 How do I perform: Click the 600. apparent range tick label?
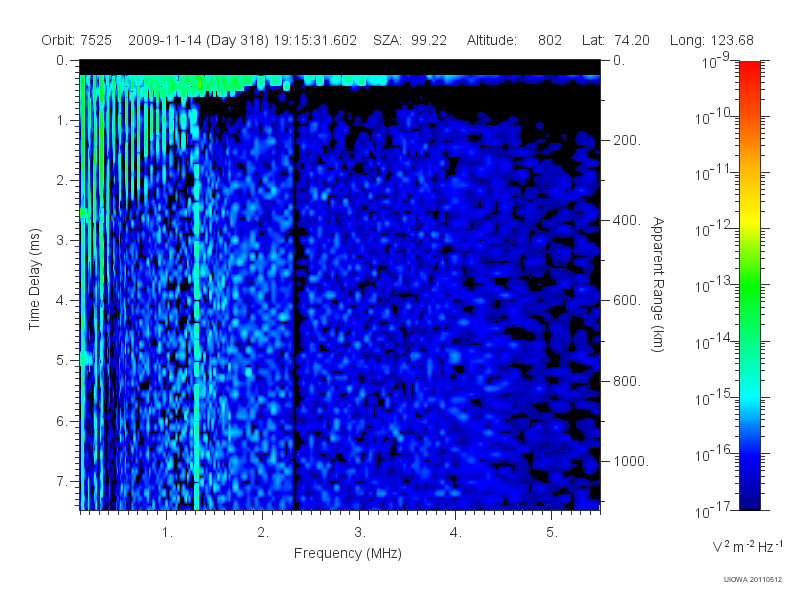[x=627, y=301]
